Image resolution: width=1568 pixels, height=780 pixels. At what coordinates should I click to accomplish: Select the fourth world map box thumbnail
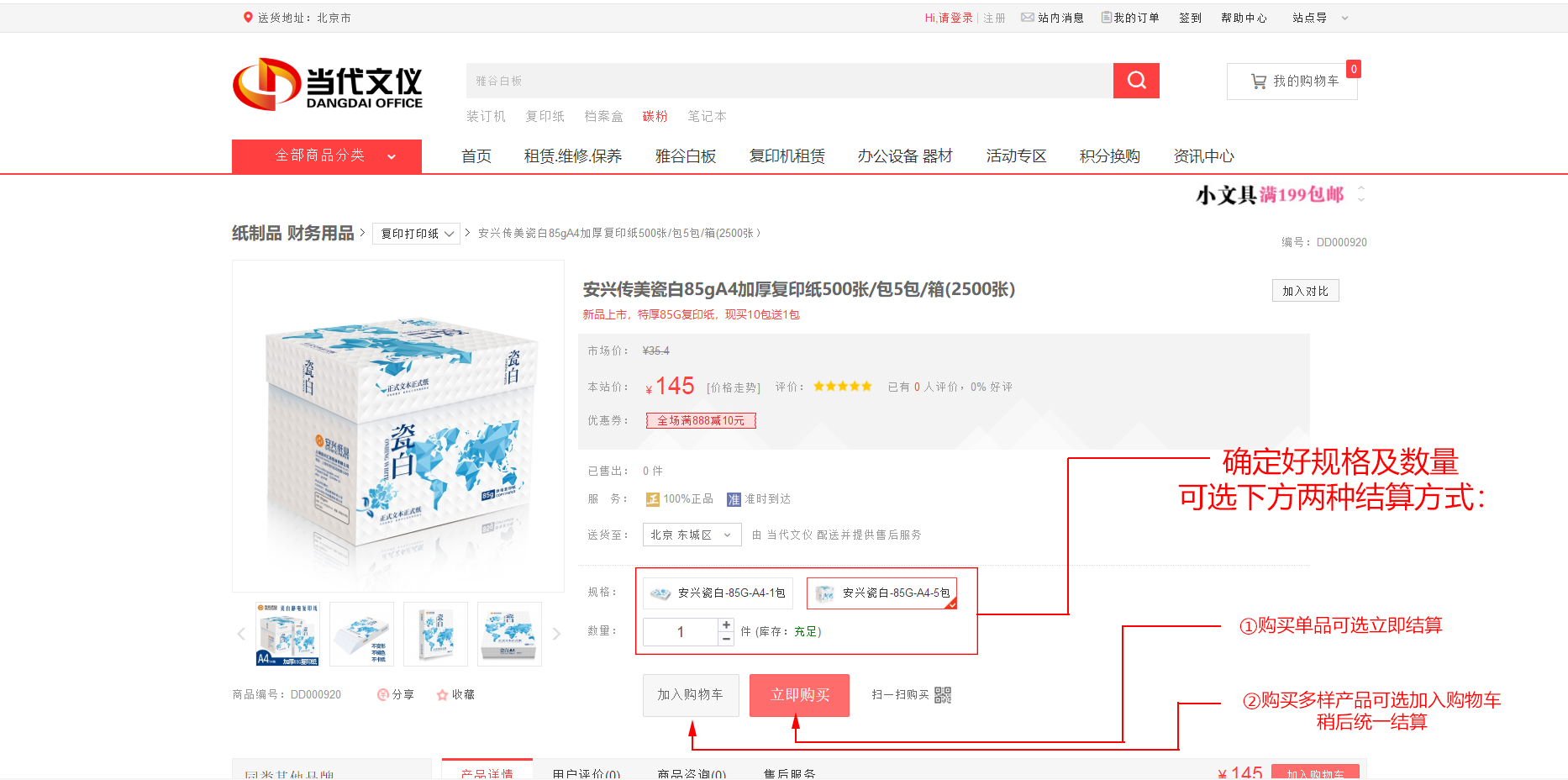point(510,634)
